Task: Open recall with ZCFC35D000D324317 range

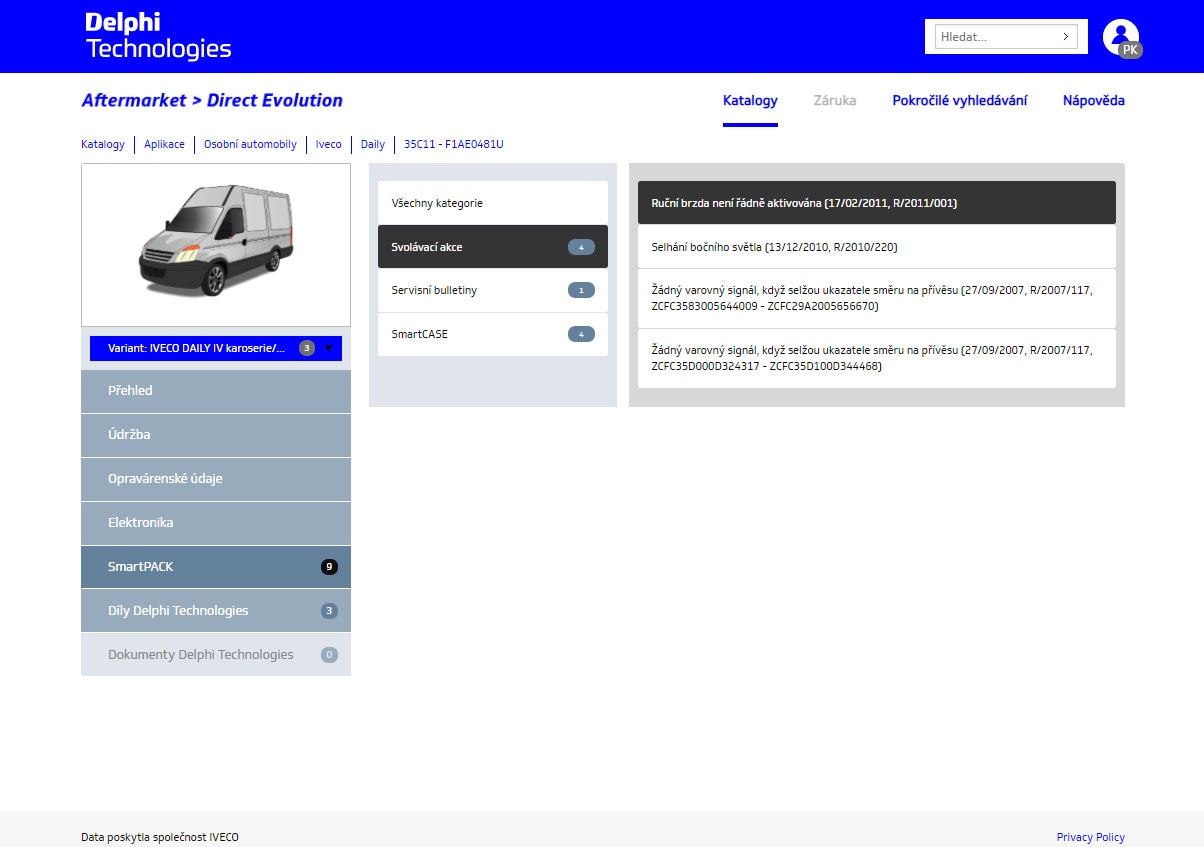Action: (x=877, y=358)
